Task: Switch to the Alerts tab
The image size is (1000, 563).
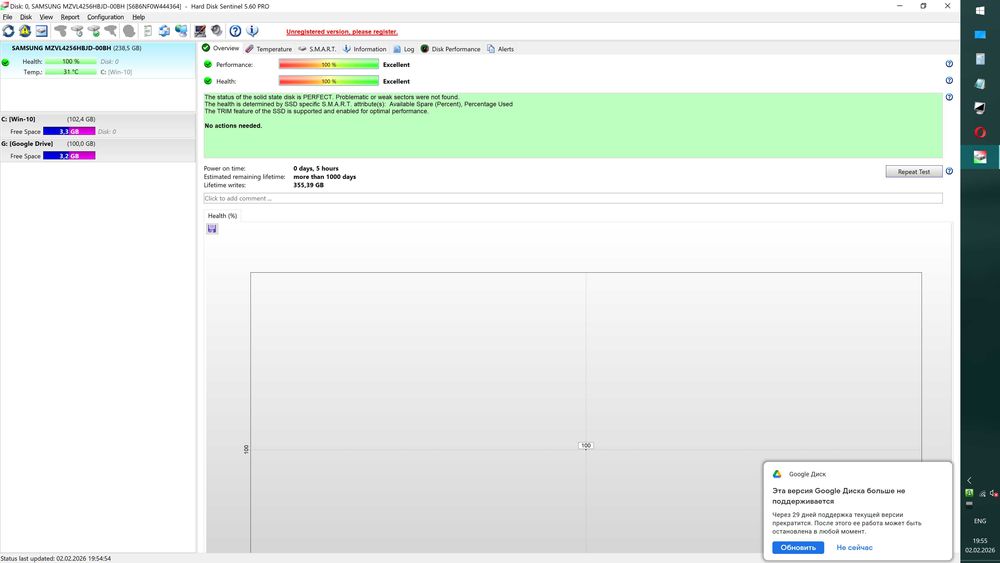Action: [x=501, y=49]
